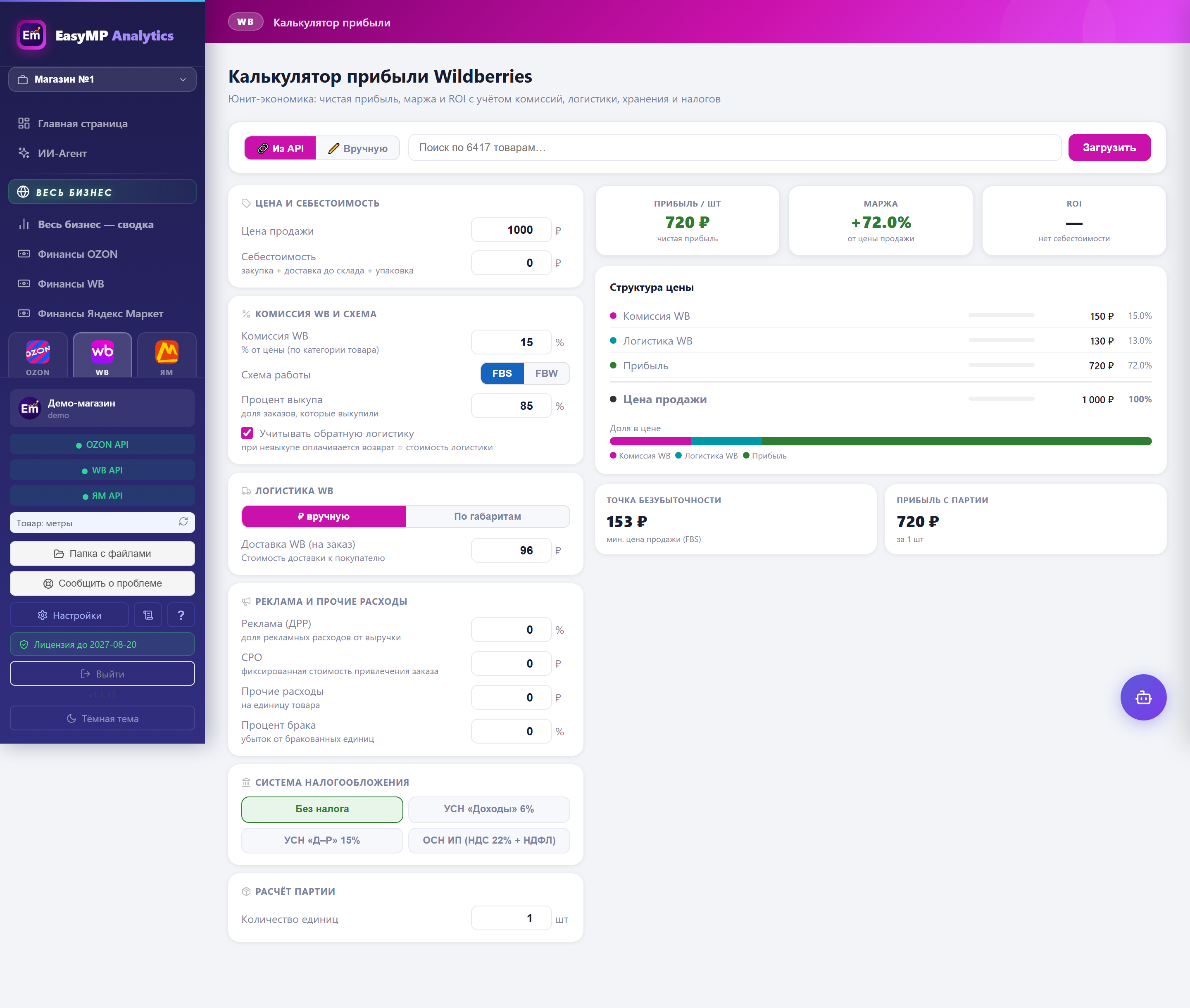The image size is (1190, 1008).
Task: Open the log icon next to Настройки
Action: tap(148, 615)
